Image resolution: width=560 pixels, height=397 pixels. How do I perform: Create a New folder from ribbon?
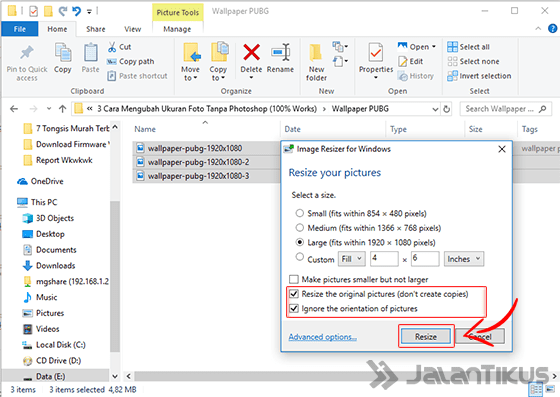pyautogui.click(x=316, y=61)
